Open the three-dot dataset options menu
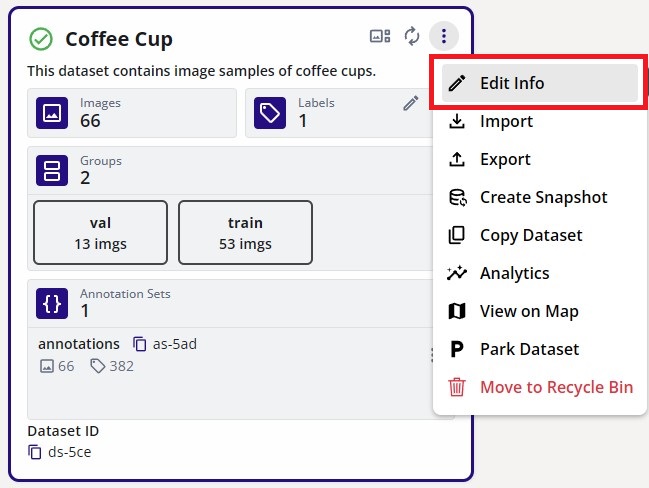 pos(444,37)
